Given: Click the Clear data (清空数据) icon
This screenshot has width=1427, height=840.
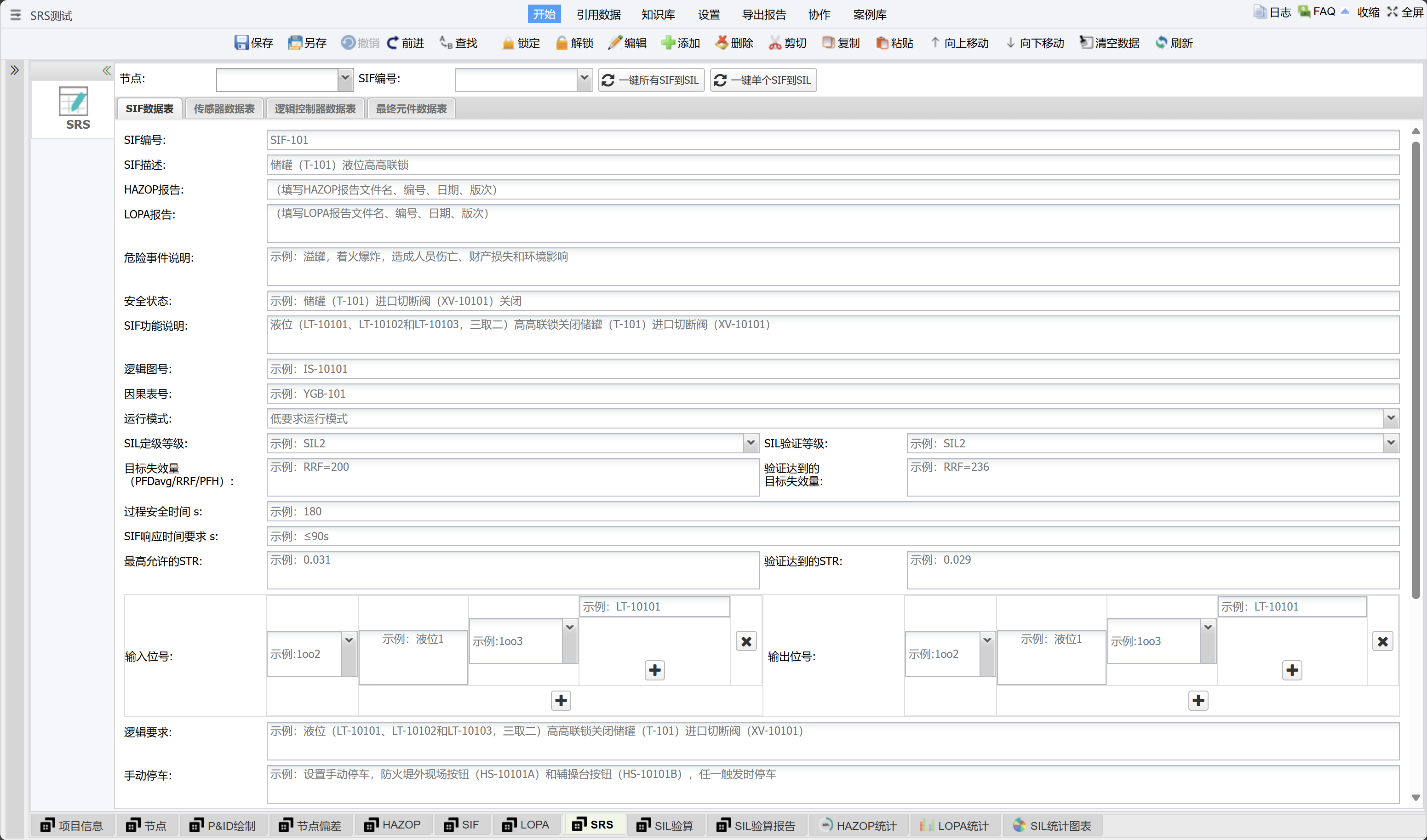Looking at the screenshot, I should pos(1085,43).
